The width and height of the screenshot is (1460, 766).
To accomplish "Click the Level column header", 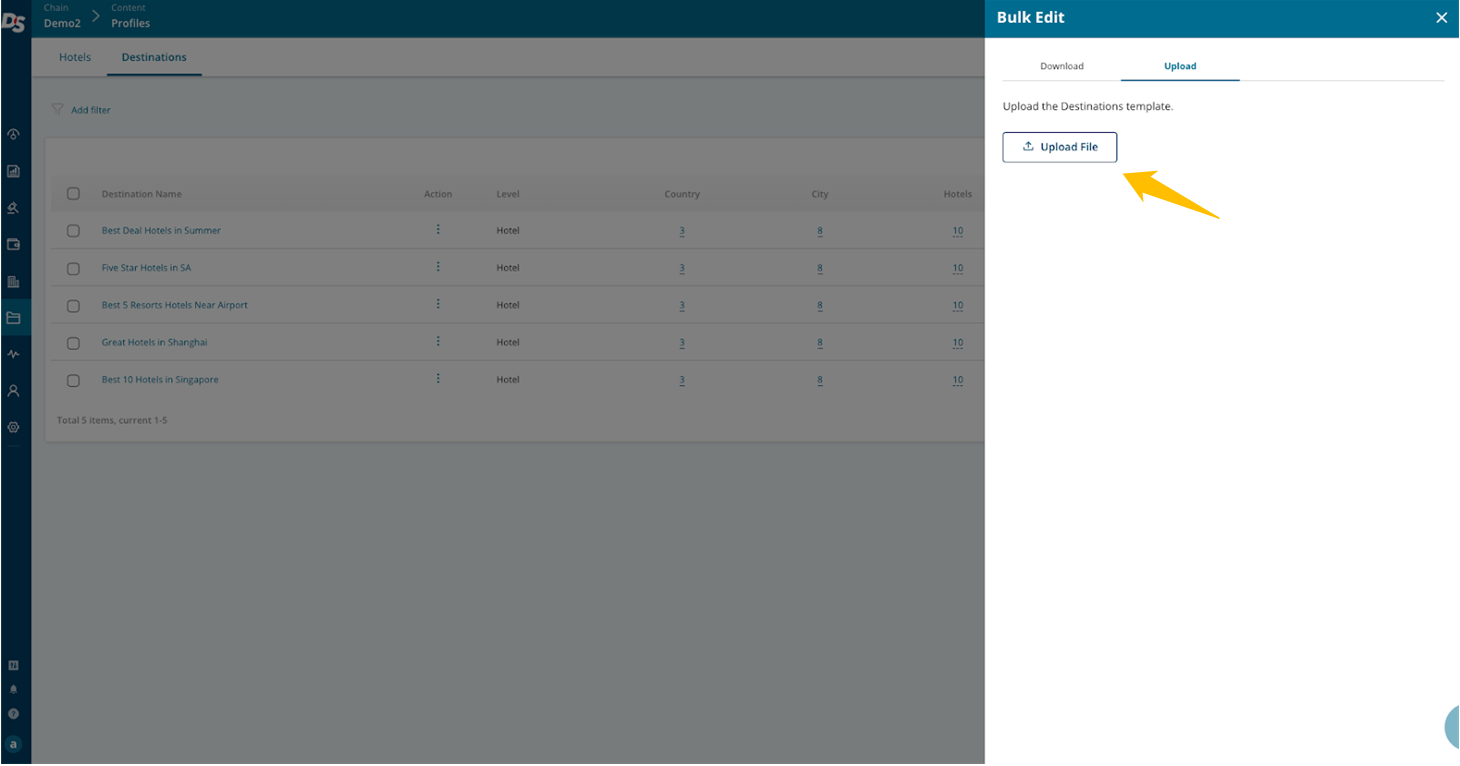I will [508, 194].
